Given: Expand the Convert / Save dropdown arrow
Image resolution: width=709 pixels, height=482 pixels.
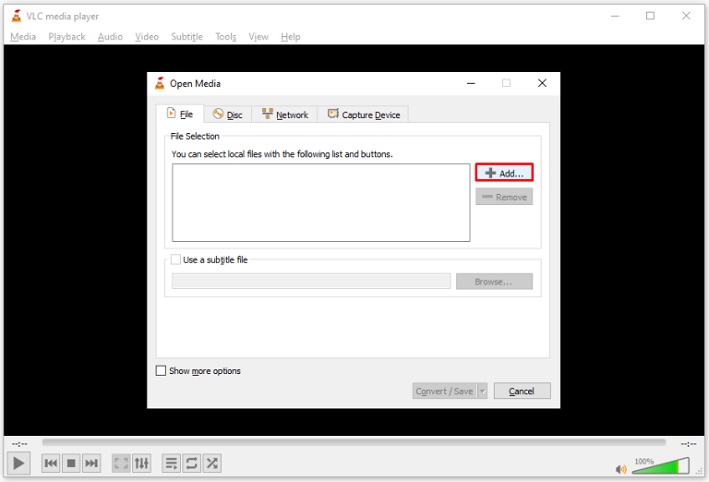Looking at the screenshot, I should coord(482,391).
